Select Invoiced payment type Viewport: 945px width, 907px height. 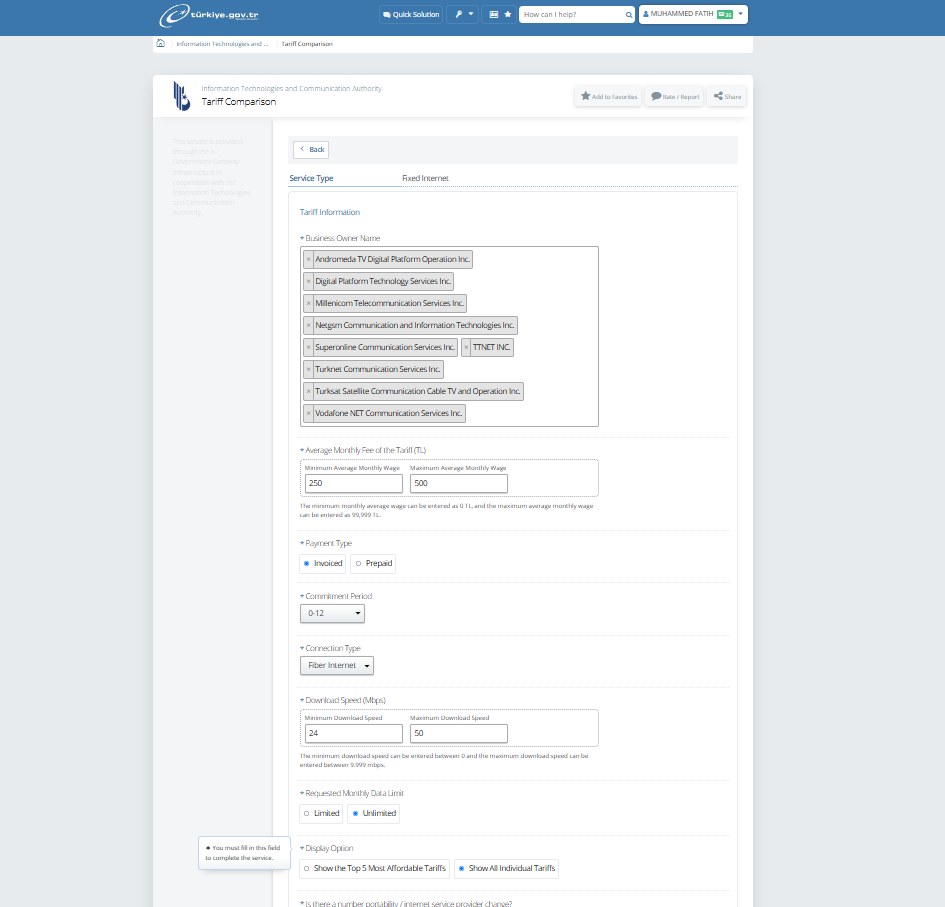(x=322, y=563)
